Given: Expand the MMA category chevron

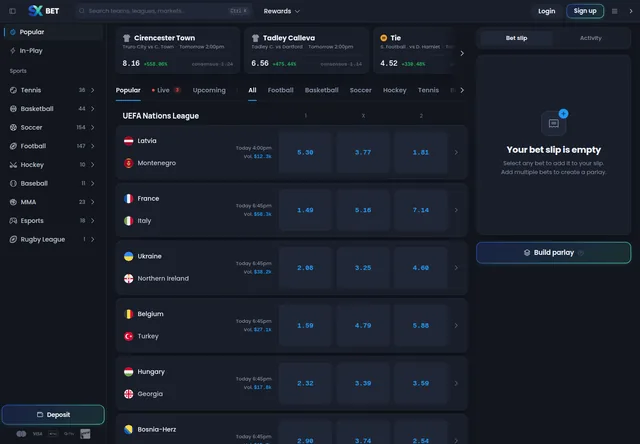Looking at the screenshot, I should [x=93, y=202].
